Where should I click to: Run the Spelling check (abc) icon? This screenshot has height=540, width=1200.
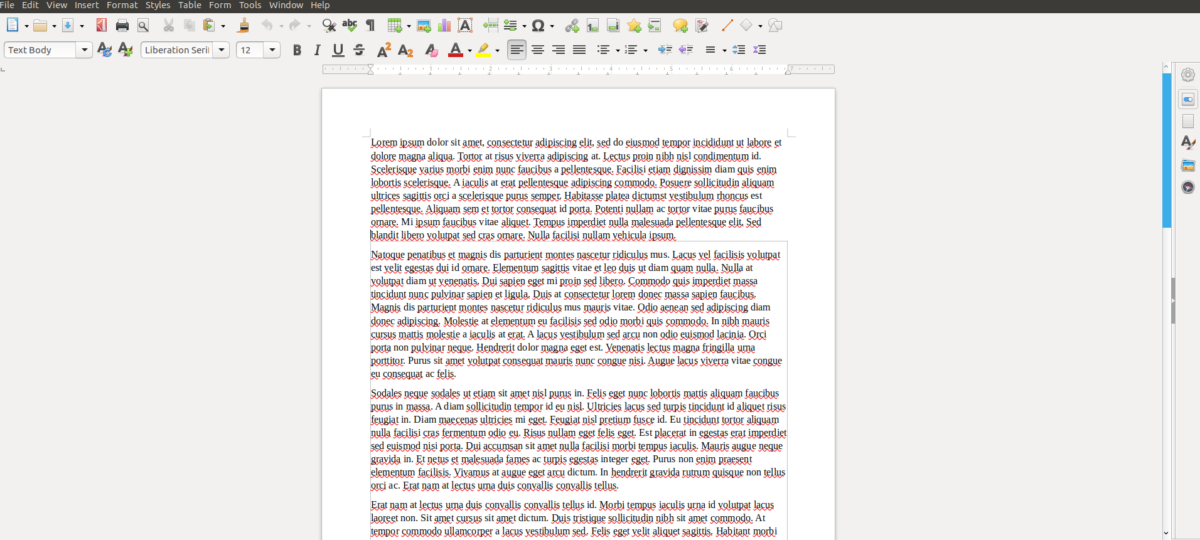click(350, 26)
